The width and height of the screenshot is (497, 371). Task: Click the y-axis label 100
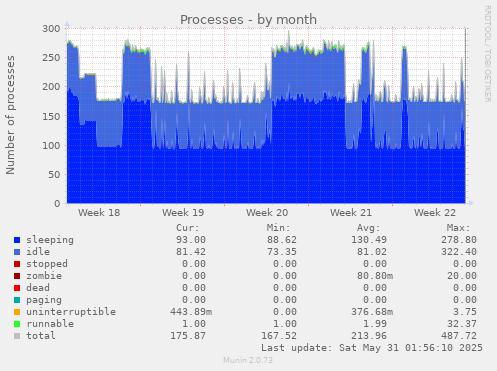click(51, 145)
